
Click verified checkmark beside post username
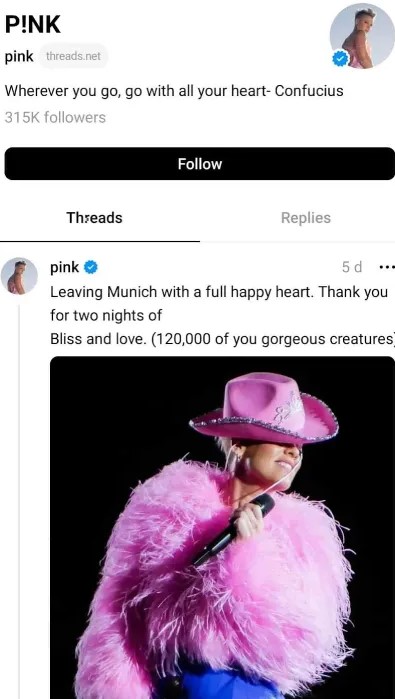coord(91,267)
